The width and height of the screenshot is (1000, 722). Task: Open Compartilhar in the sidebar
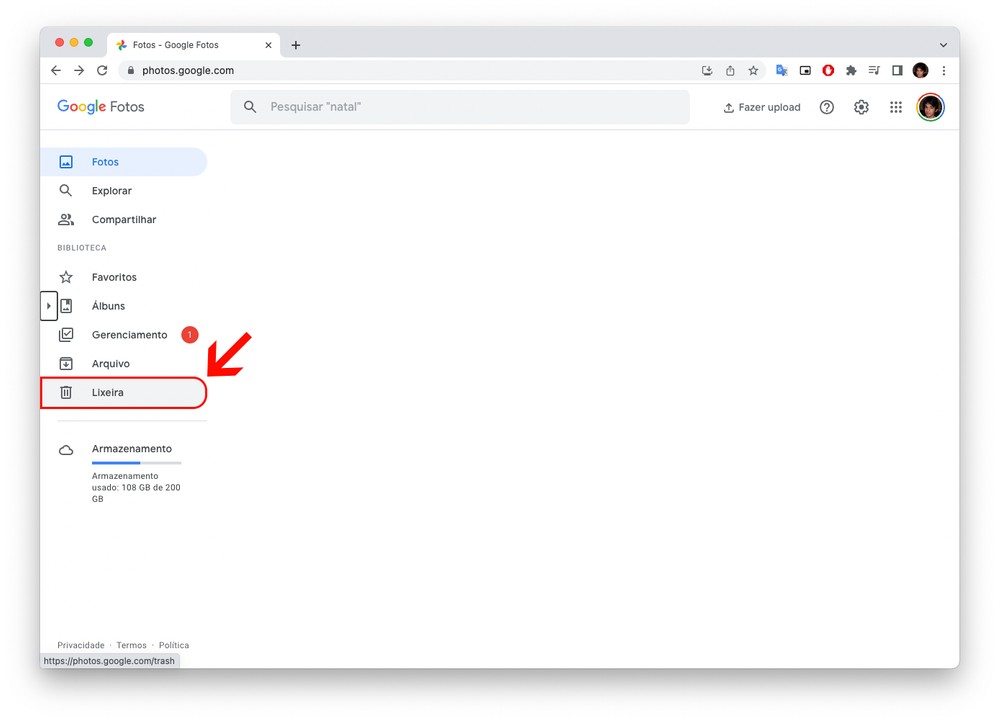(124, 219)
